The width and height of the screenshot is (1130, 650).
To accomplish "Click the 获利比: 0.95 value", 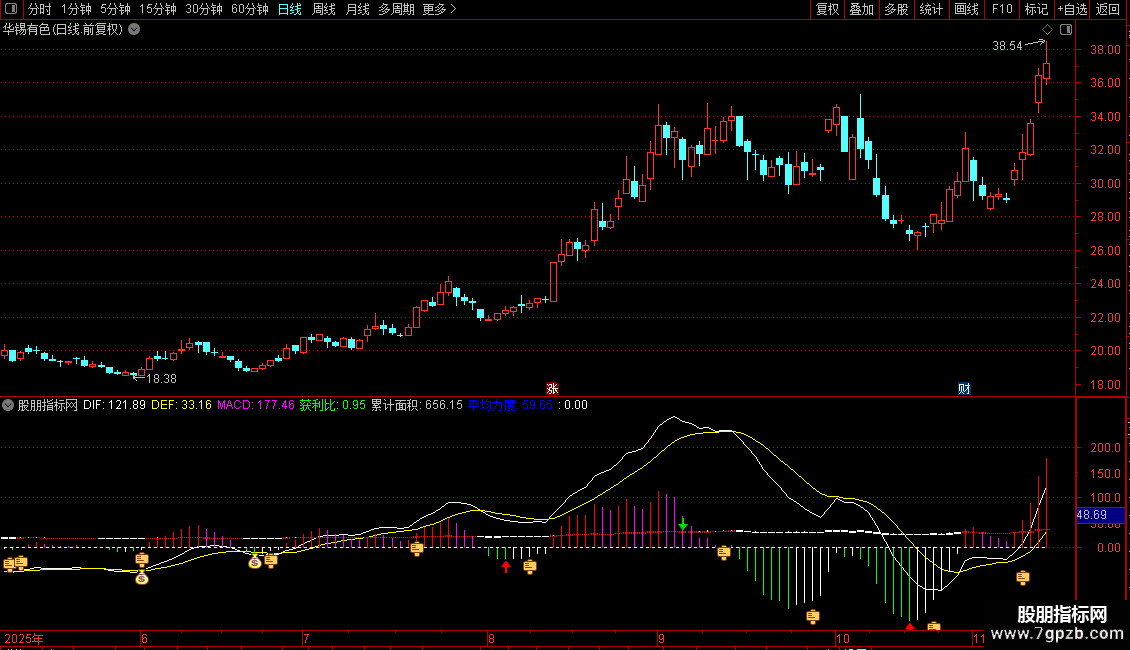I will click(x=332, y=405).
